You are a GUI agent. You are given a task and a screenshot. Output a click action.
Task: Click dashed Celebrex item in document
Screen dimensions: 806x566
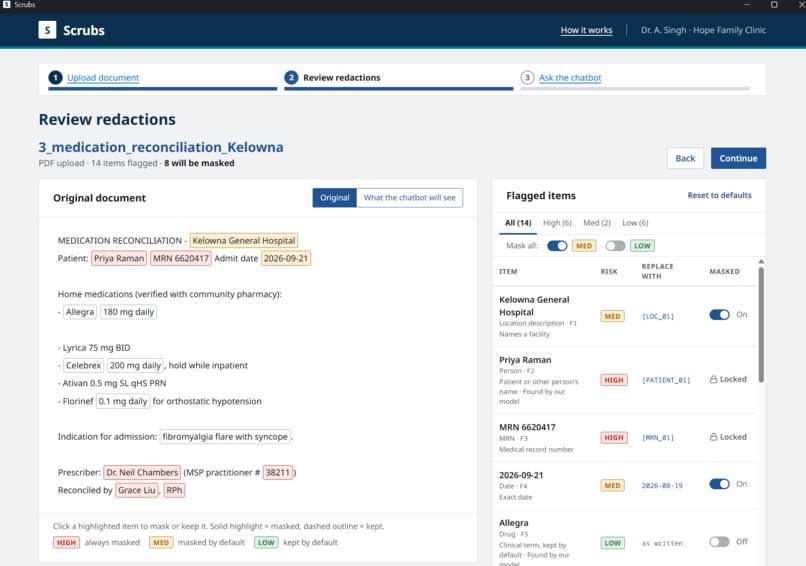[x=83, y=366]
